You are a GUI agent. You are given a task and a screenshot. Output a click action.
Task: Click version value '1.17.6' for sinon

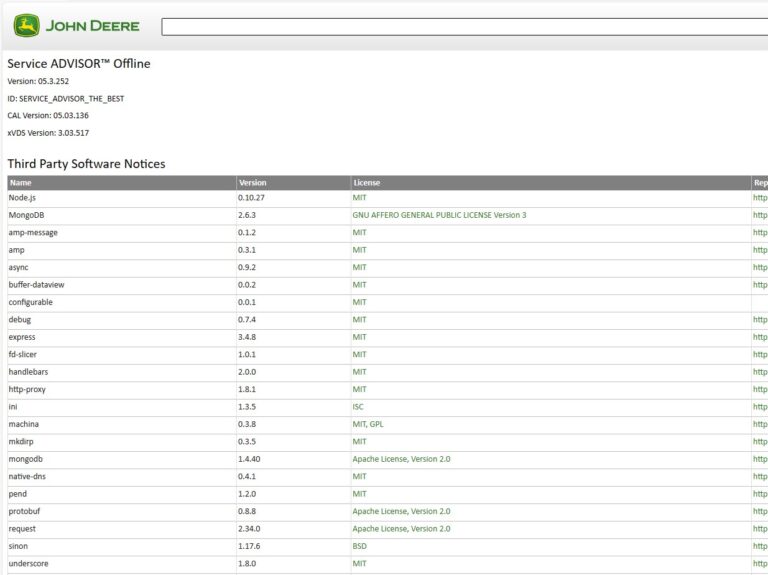click(249, 546)
